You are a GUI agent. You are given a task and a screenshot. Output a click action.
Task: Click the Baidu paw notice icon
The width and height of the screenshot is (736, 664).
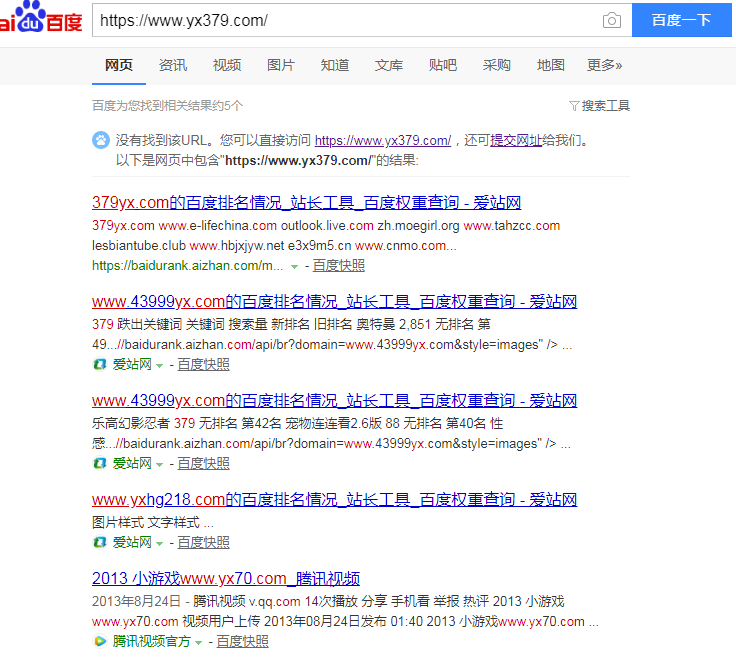pos(100,140)
